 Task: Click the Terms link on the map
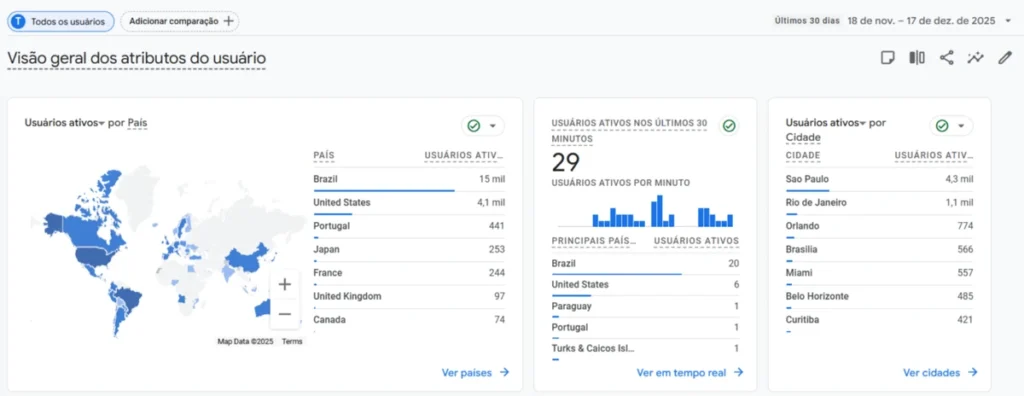click(292, 342)
